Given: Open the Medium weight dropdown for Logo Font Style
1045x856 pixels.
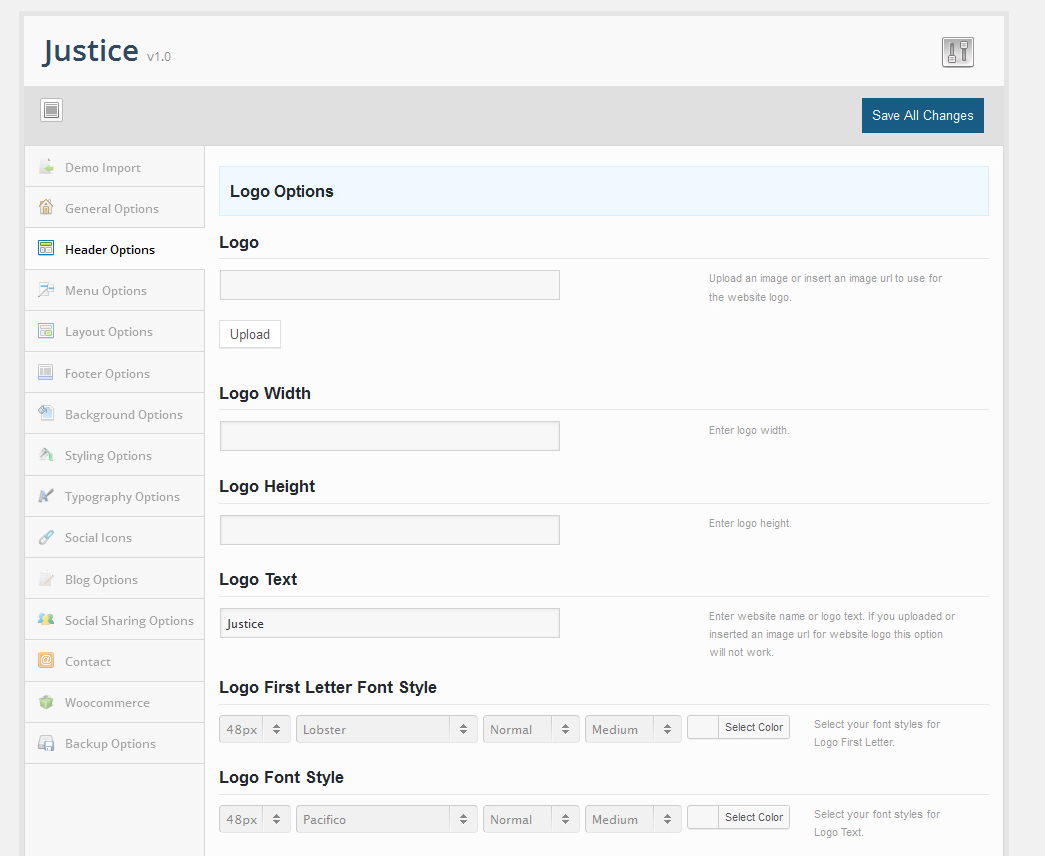Looking at the screenshot, I should [632, 819].
